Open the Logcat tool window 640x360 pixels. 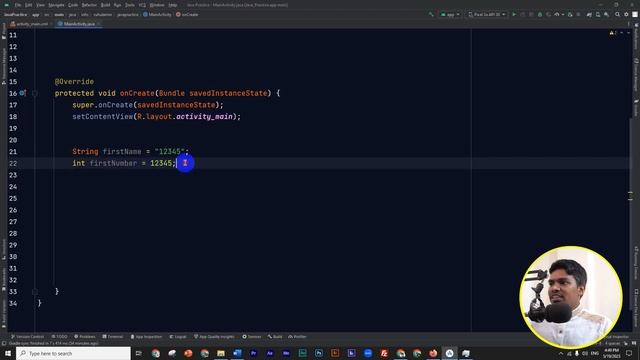[178, 336]
